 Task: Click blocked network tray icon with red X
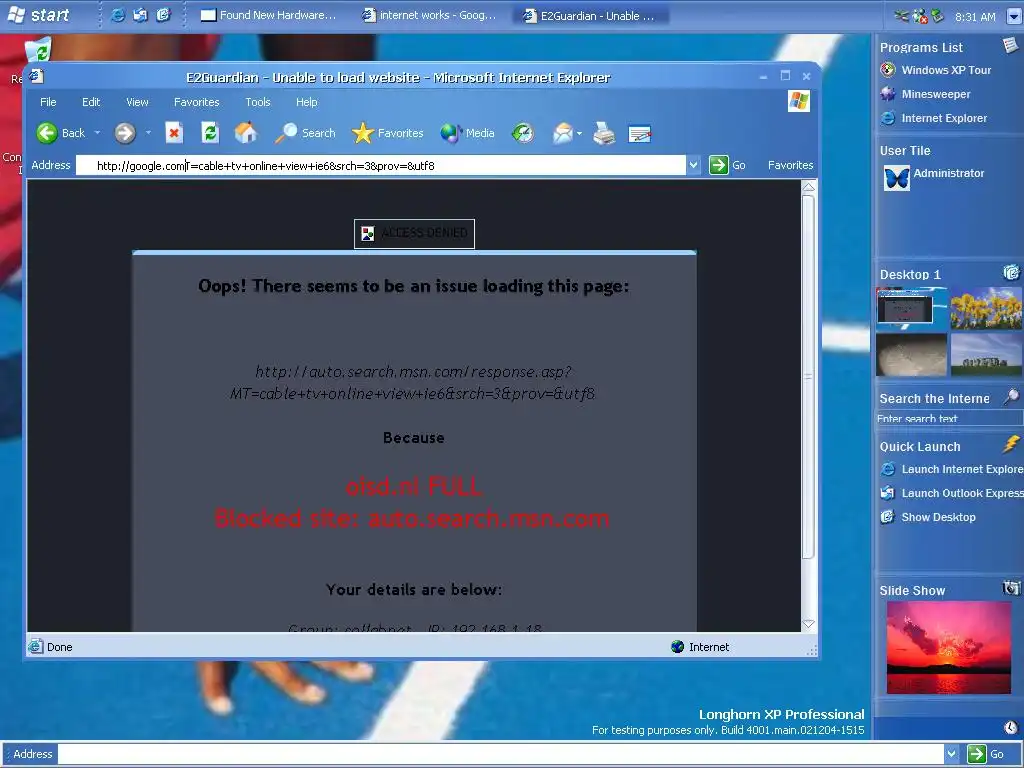(920, 16)
